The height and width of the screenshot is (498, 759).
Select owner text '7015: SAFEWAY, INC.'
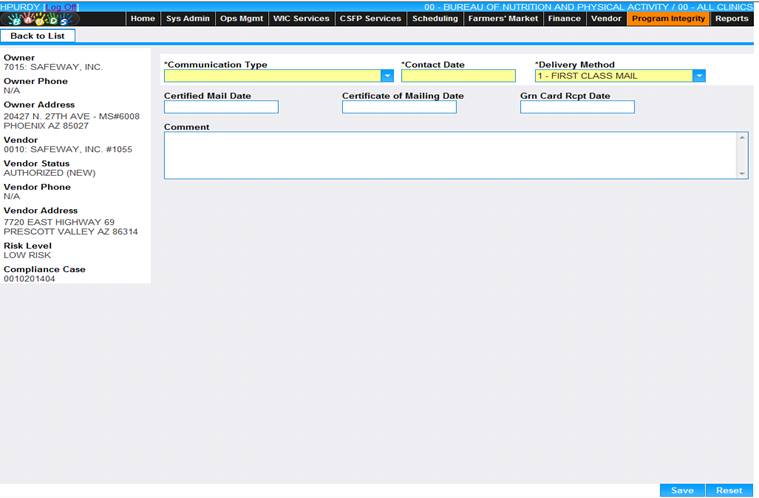point(53,67)
